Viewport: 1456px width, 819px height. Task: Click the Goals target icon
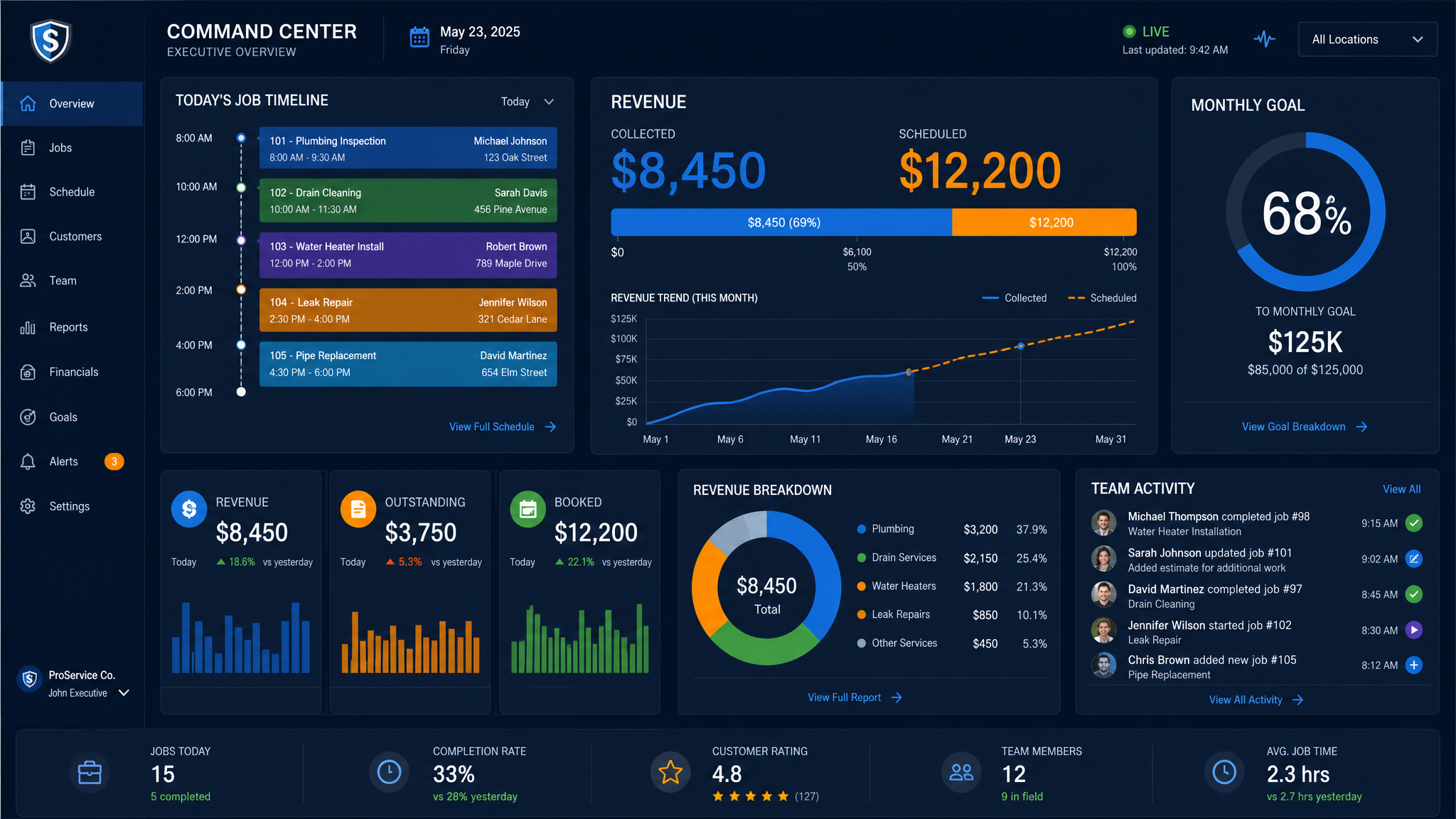pyautogui.click(x=28, y=417)
